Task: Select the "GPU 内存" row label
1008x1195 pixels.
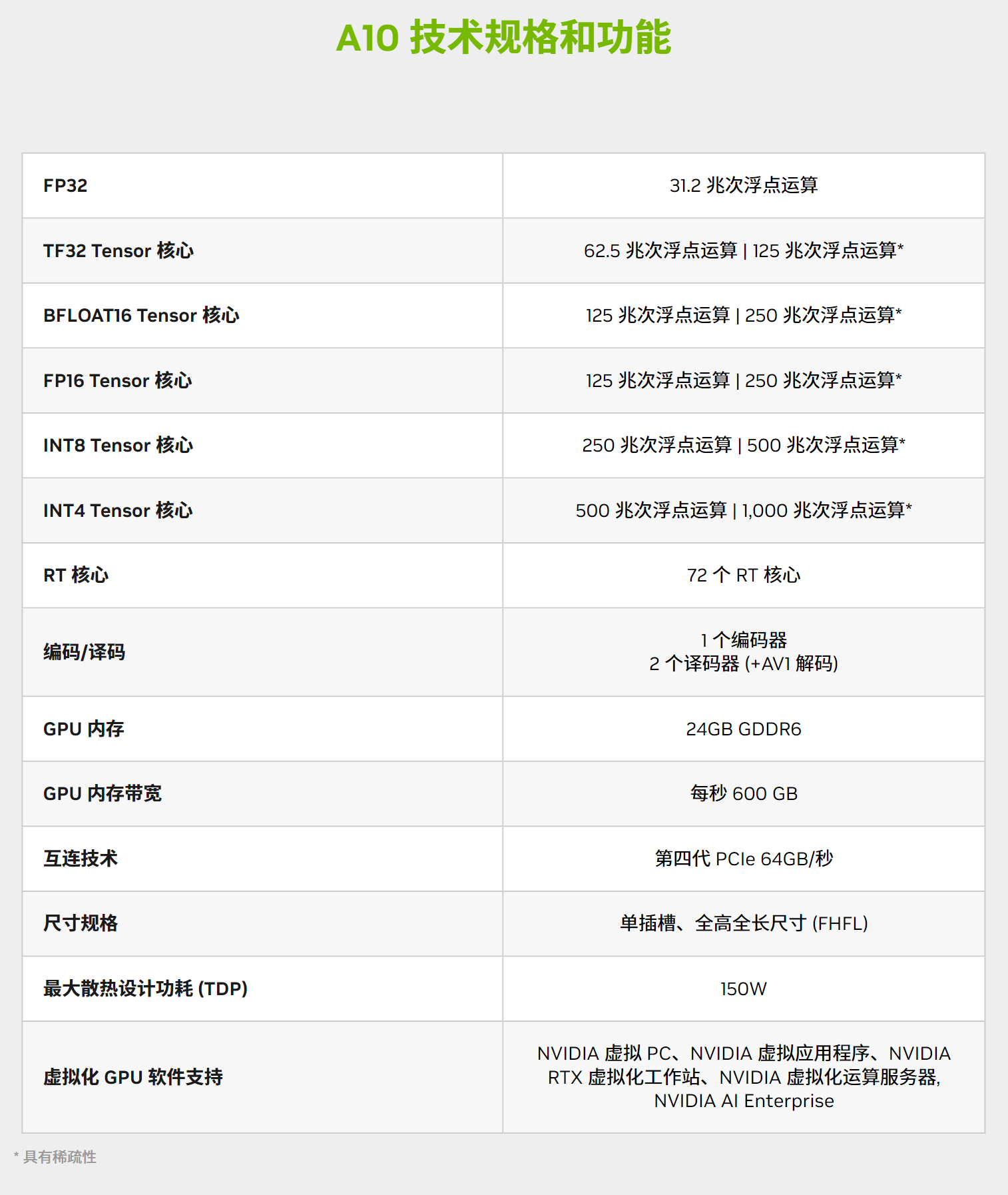Action: pos(84,729)
